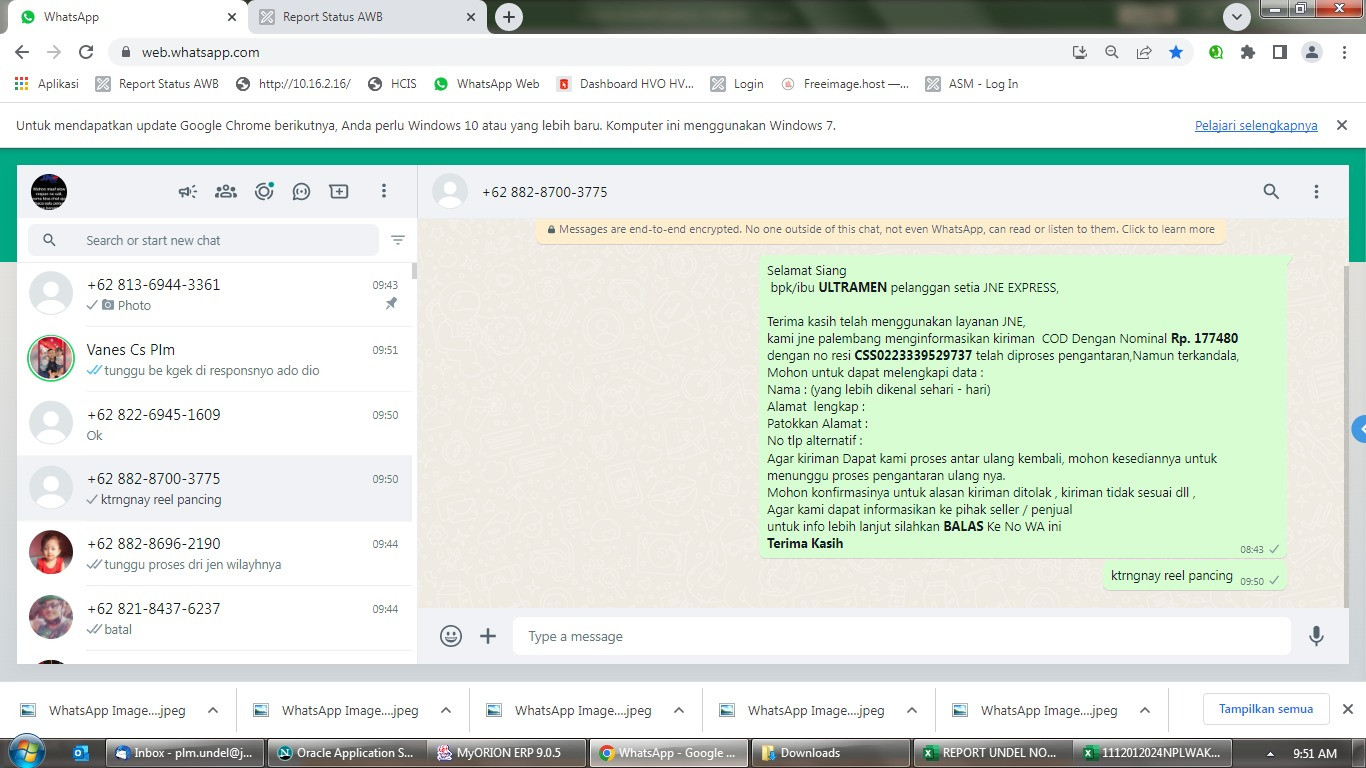Open the Chrome three-dot menu

(1343, 52)
